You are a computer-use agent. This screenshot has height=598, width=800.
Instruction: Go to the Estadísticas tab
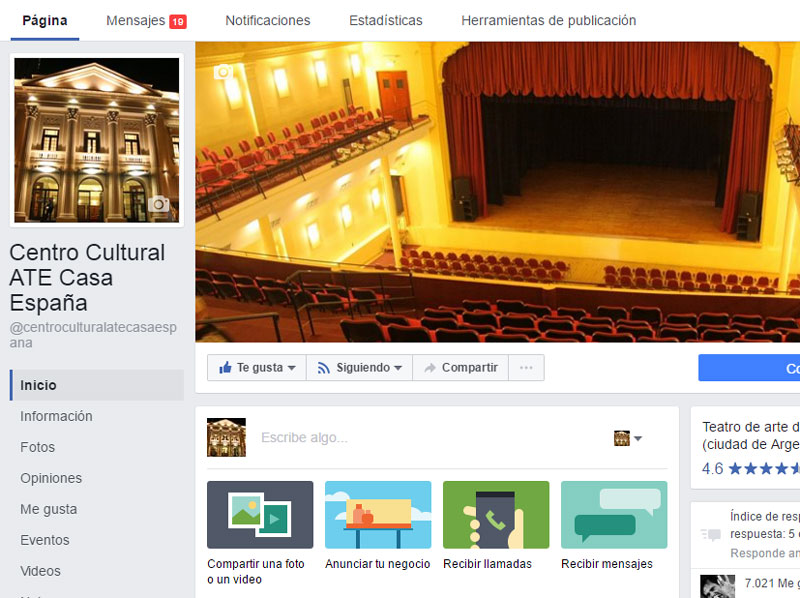385,20
